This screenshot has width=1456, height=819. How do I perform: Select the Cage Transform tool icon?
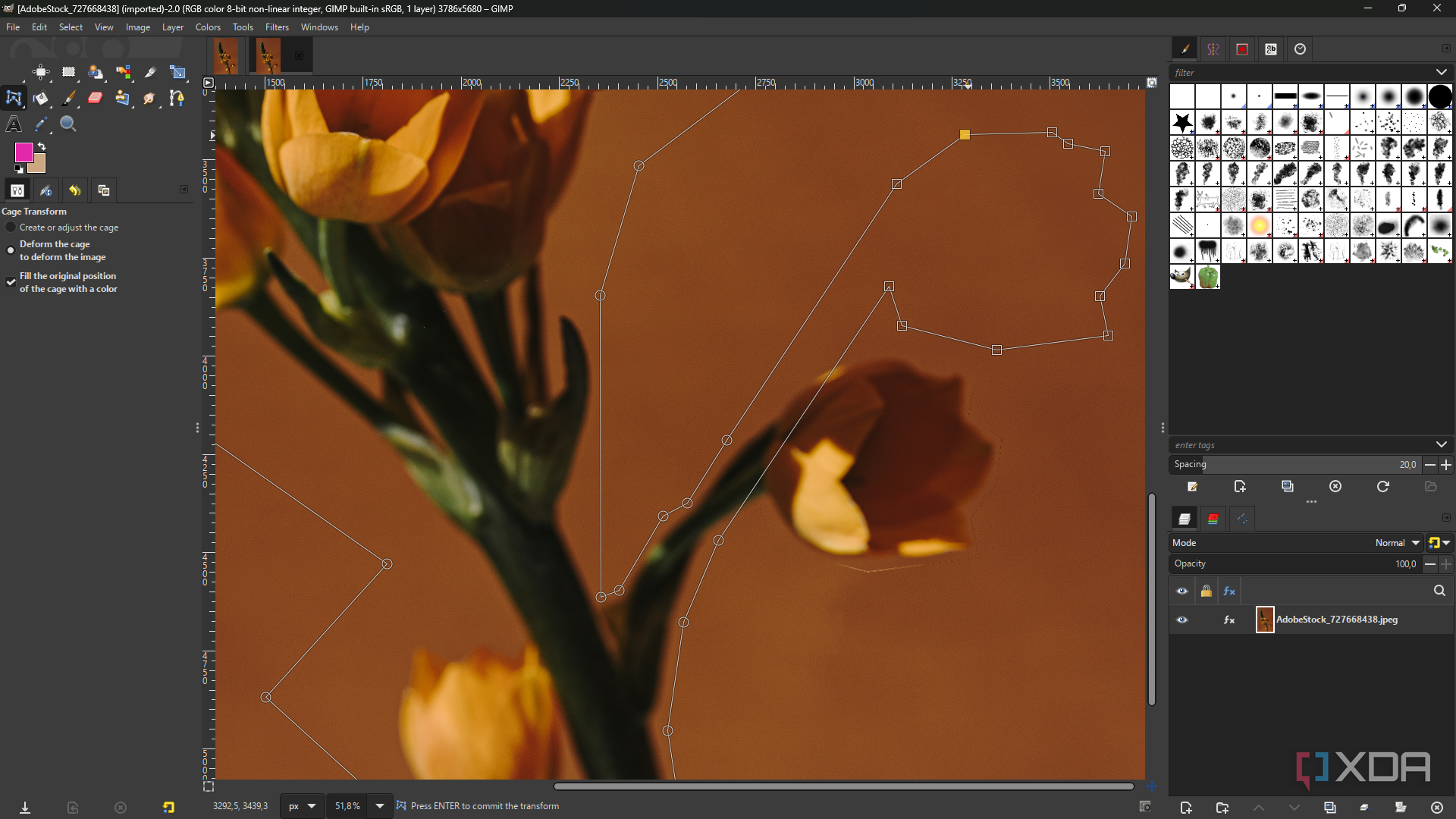point(14,98)
